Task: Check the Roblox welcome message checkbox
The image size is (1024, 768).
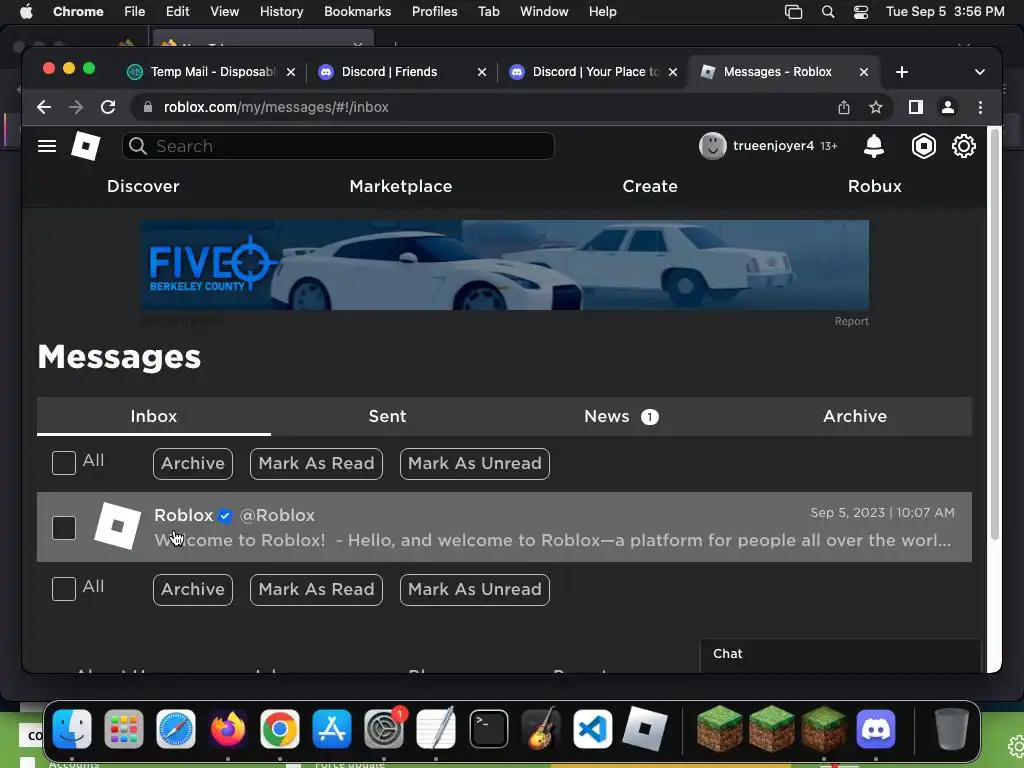Action: (x=64, y=528)
